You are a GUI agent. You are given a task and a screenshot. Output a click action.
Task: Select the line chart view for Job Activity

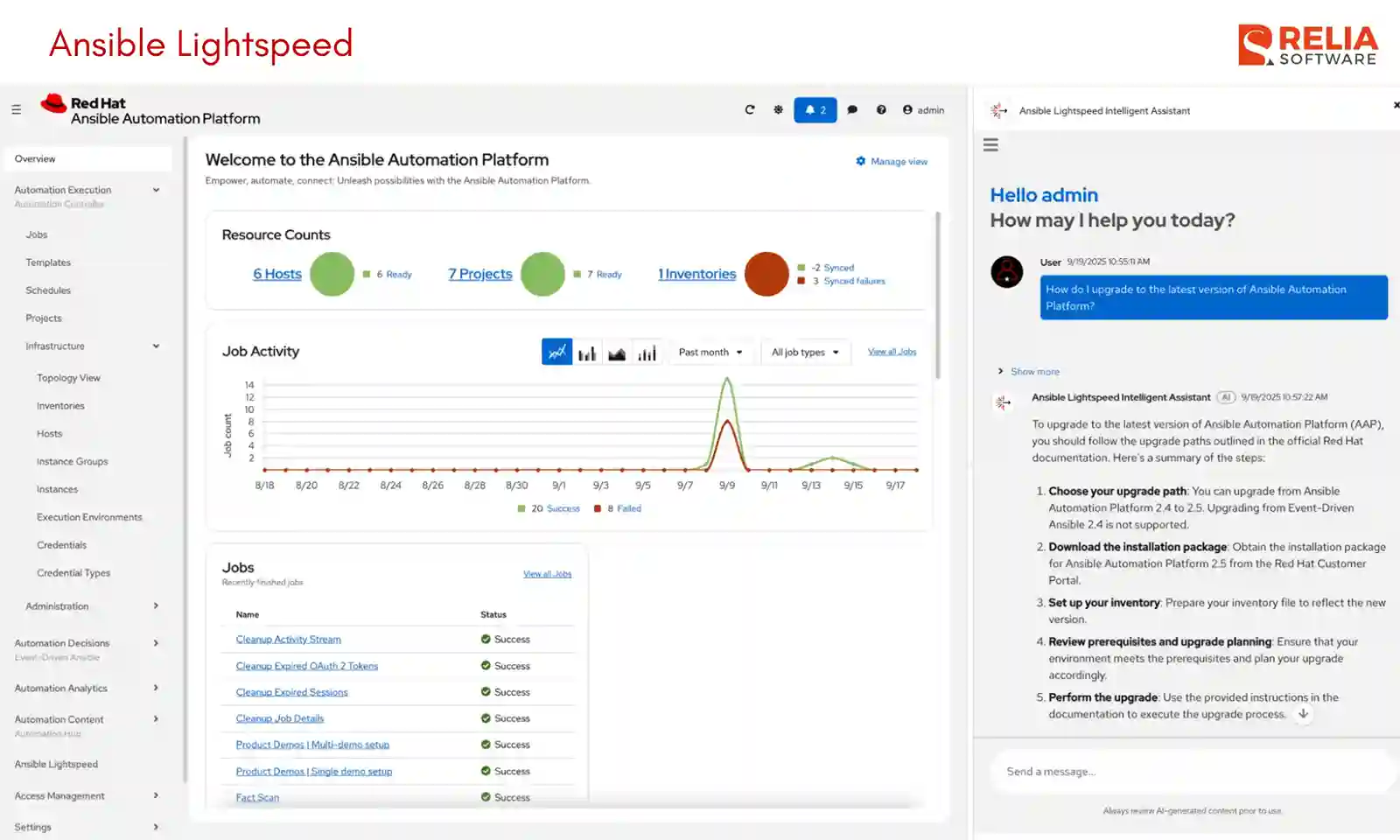pyautogui.click(x=556, y=351)
